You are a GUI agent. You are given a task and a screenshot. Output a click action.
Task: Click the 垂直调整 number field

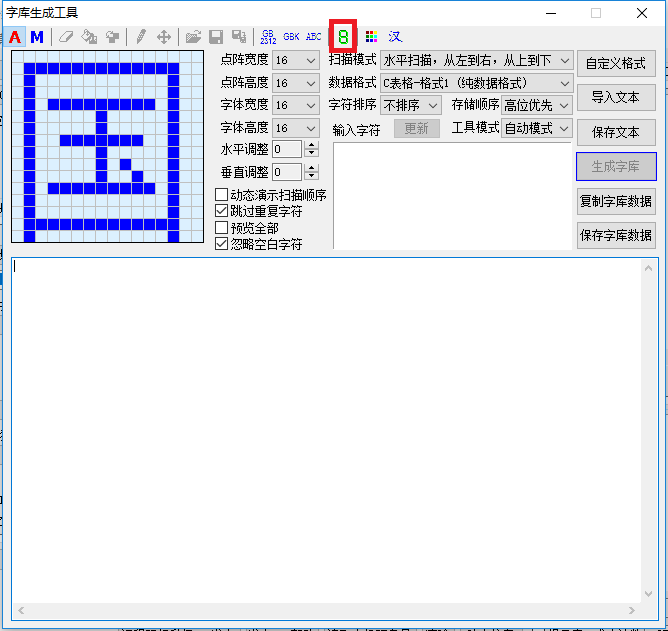click(x=288, y=172)
